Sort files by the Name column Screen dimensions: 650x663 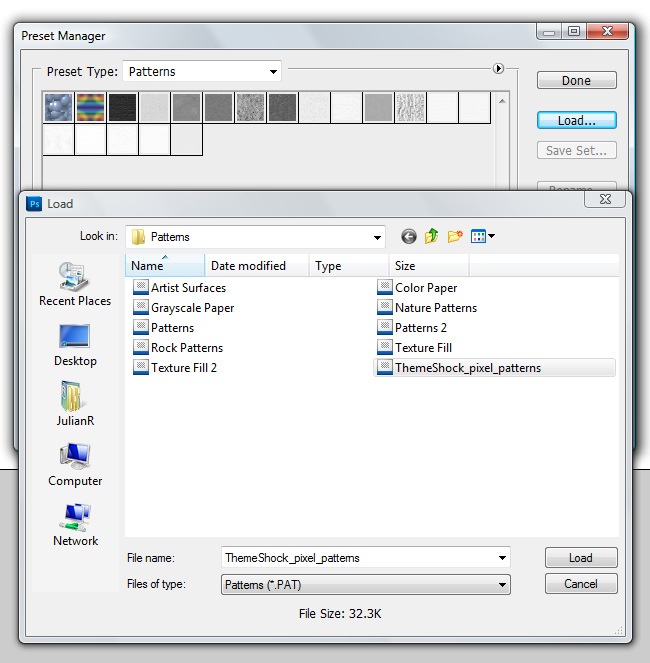(165, 266)
